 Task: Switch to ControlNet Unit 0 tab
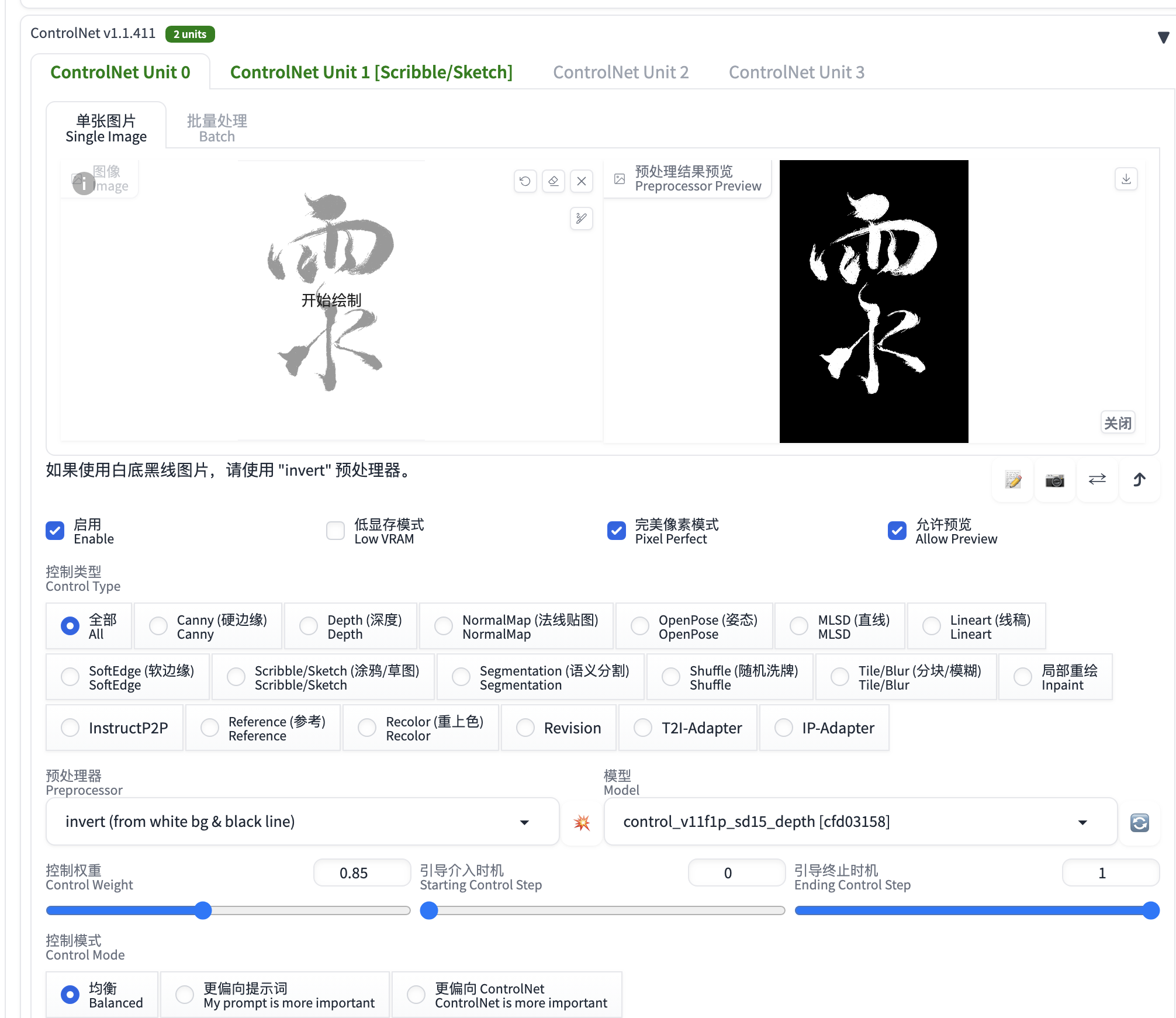[120, 72]
